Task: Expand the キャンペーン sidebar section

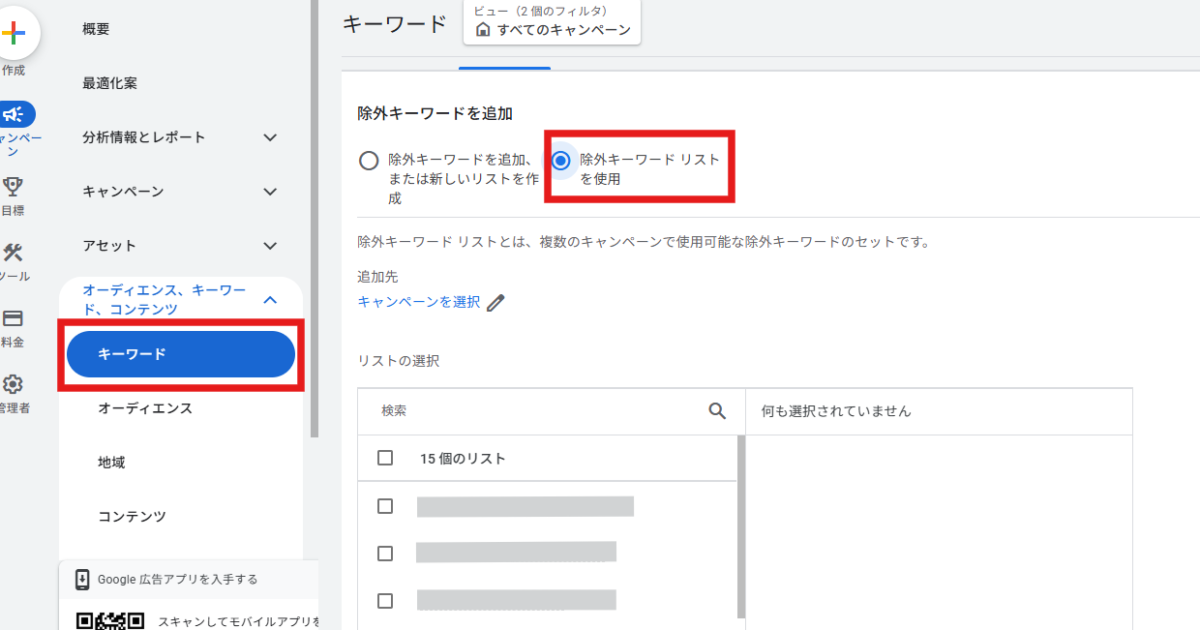Action: pyautogui.click(x=269, y=191)
